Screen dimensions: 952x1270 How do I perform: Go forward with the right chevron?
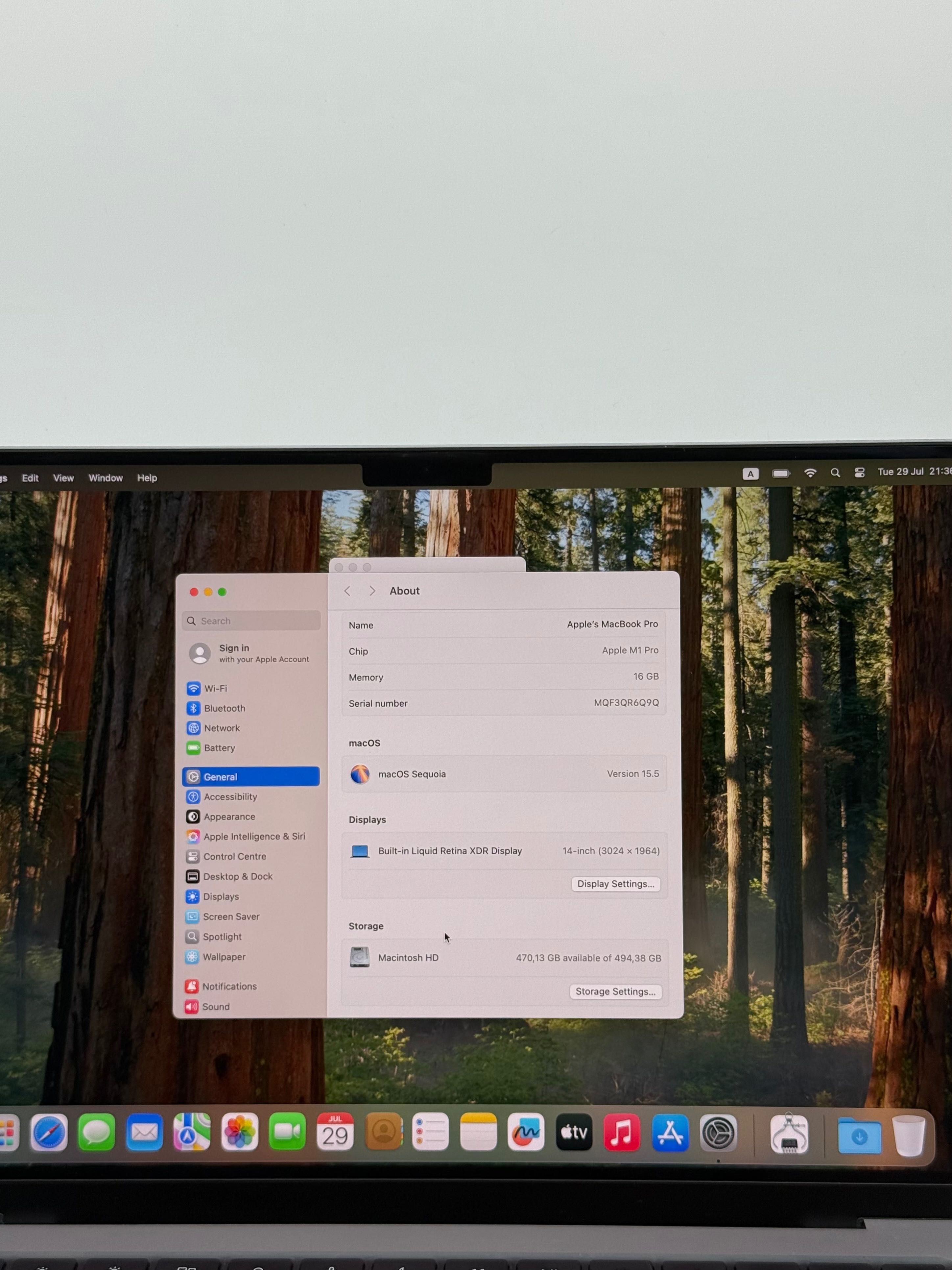[x=372, y=591]
